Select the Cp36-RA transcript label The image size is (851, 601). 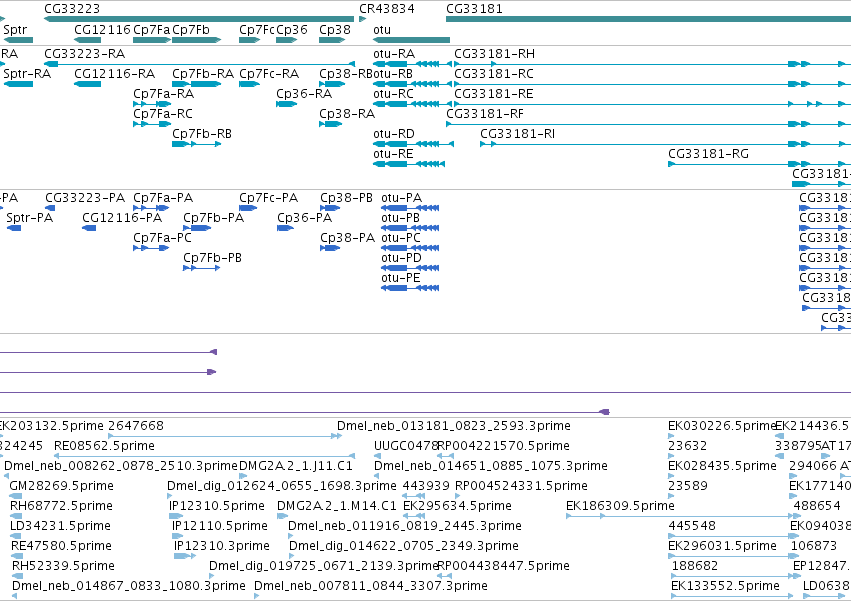click(x=304, y=94)
